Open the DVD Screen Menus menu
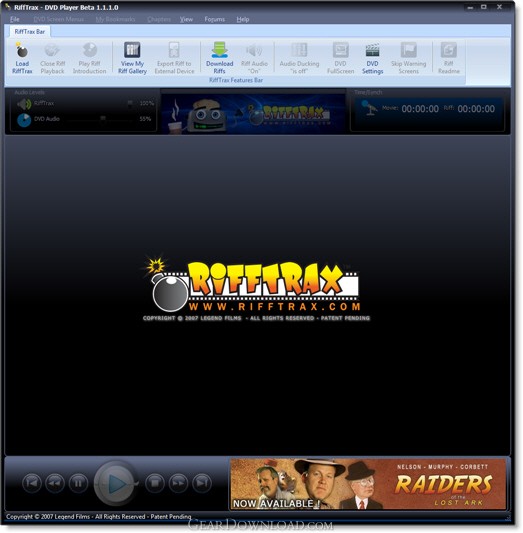523x533 pixels. [58, 19]
